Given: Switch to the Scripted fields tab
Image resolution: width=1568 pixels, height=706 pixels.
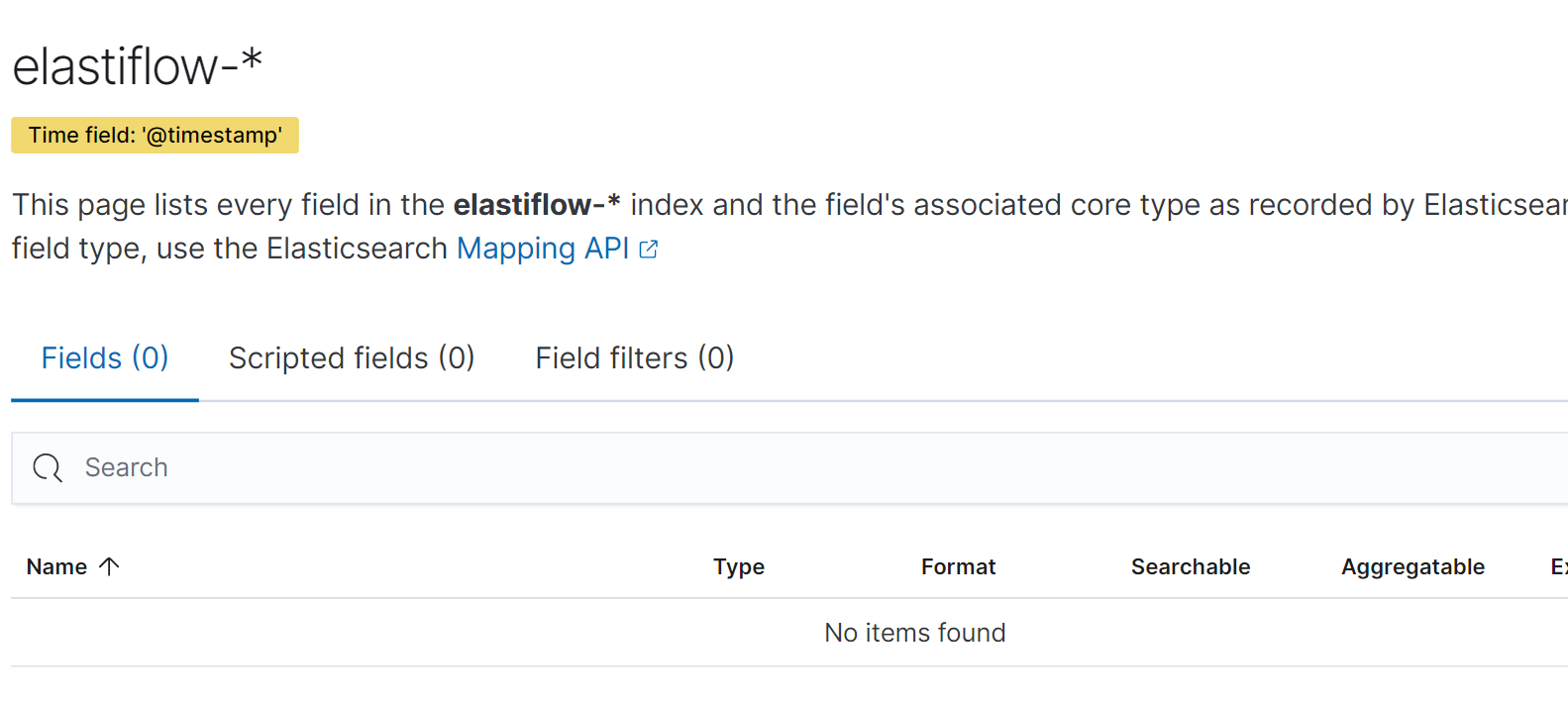Looking at the screenshot, I should [x=352, y=357].
